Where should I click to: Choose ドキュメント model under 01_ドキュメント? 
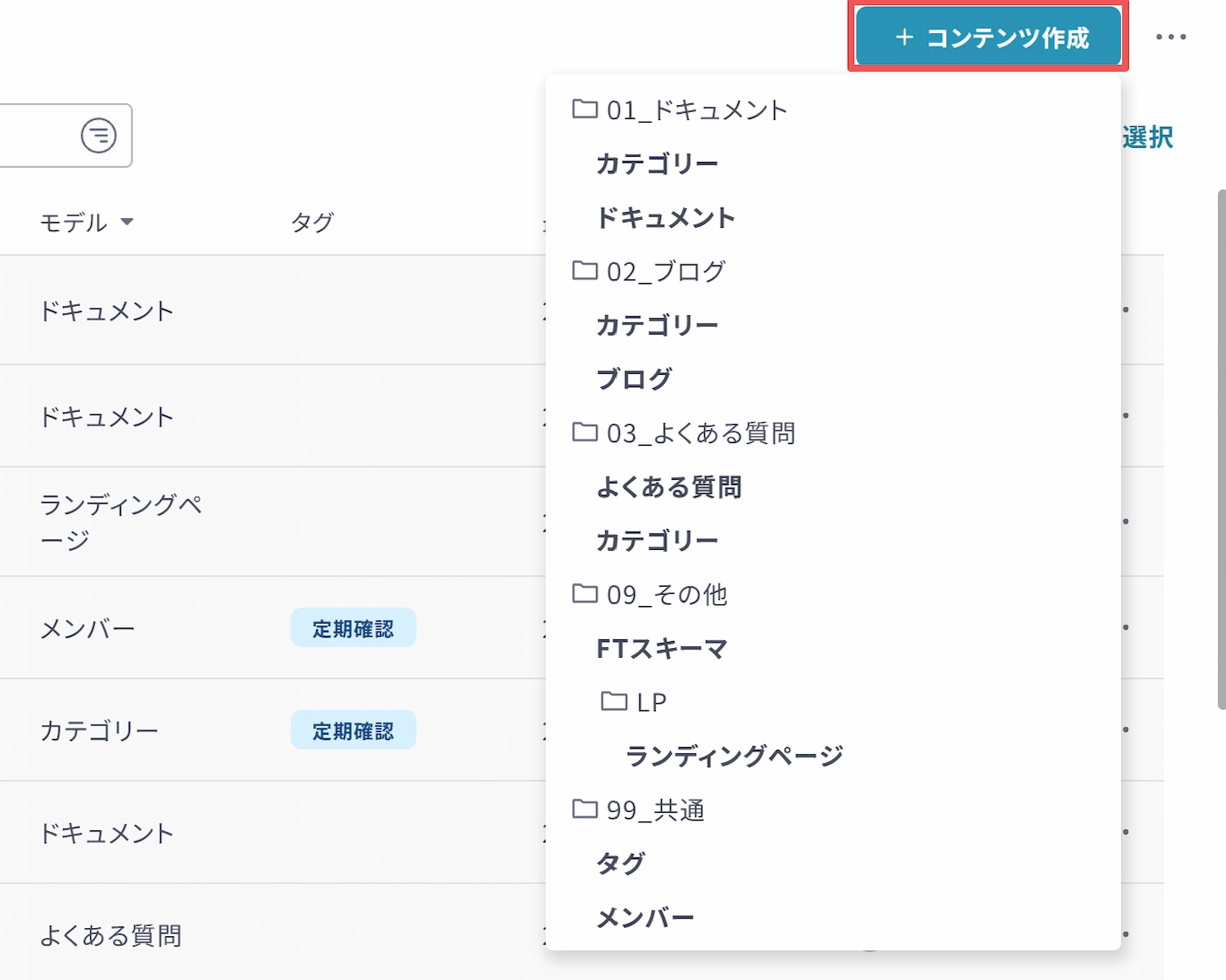[x=666, y=217]
